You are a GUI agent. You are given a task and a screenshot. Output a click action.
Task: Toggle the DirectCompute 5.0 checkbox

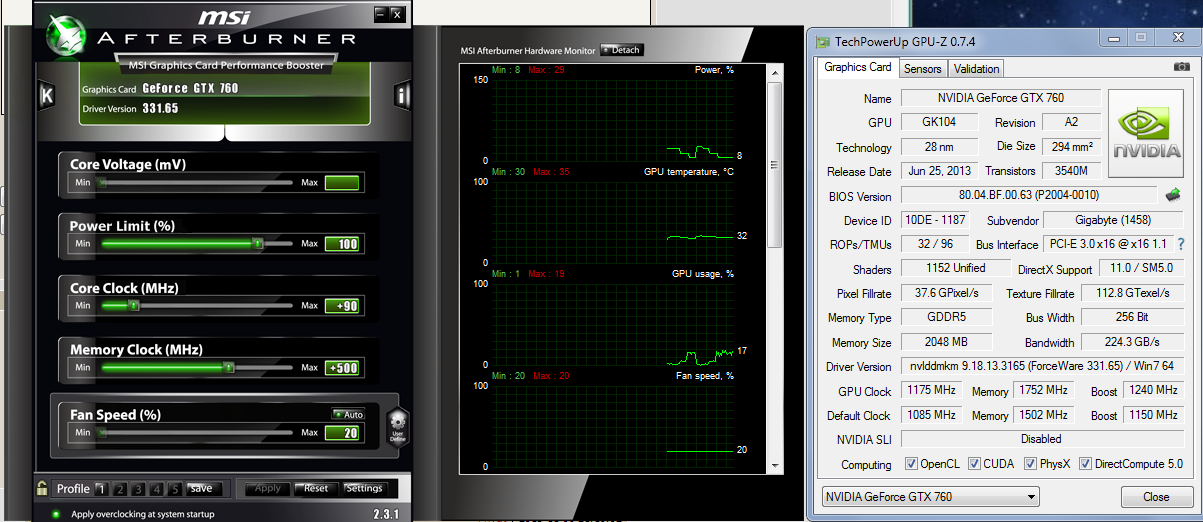click(x=1087, y=464)
